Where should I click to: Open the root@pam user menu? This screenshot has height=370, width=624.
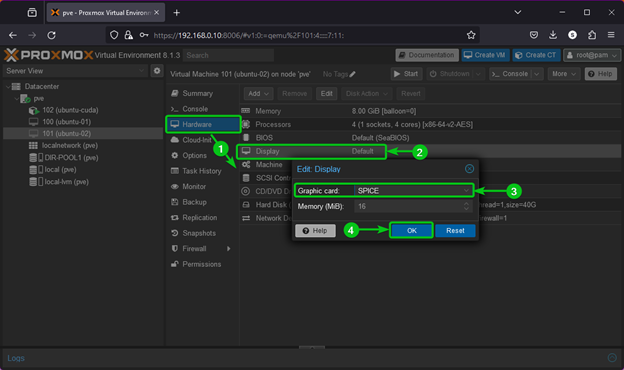592,55
